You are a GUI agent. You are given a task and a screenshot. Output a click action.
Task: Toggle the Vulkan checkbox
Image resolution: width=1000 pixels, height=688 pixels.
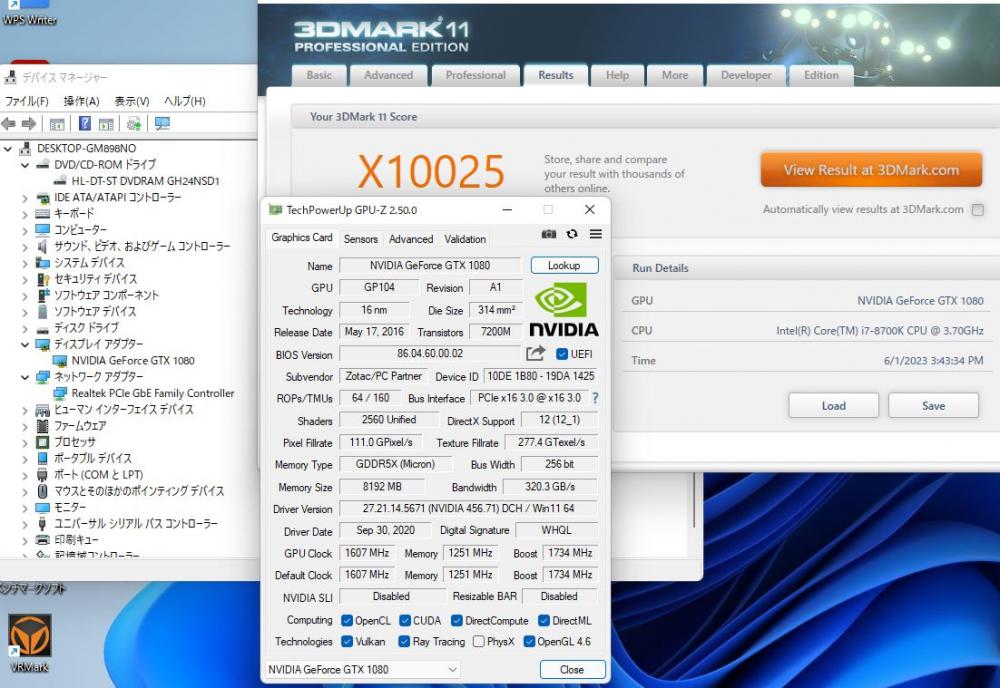[347, 641]
